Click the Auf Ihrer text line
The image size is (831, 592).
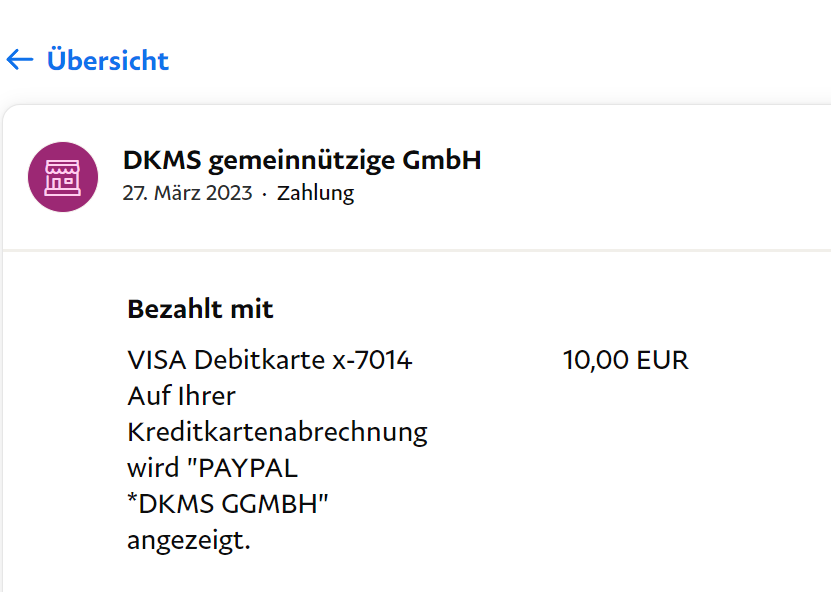click(182, 396)
